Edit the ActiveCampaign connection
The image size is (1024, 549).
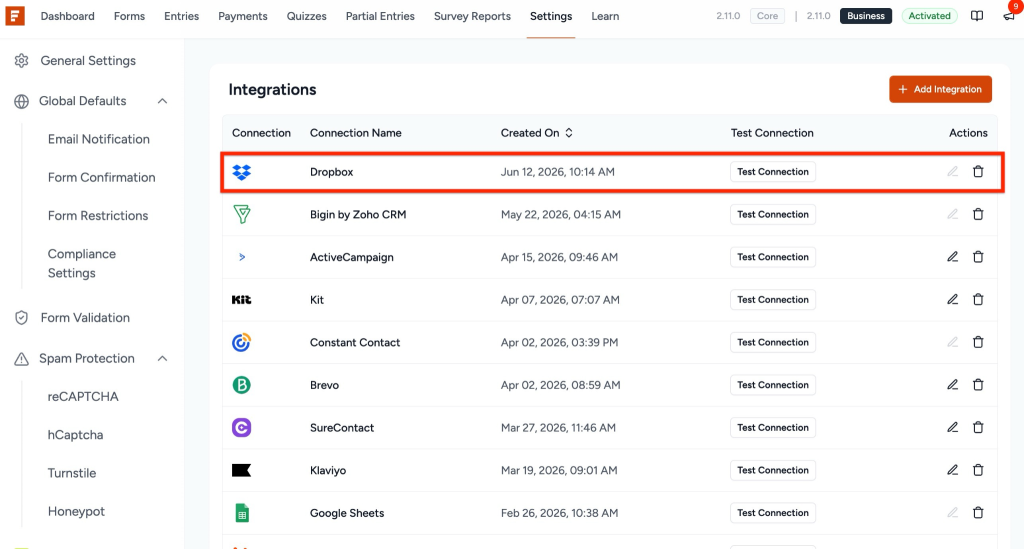(x=953, y=257)
